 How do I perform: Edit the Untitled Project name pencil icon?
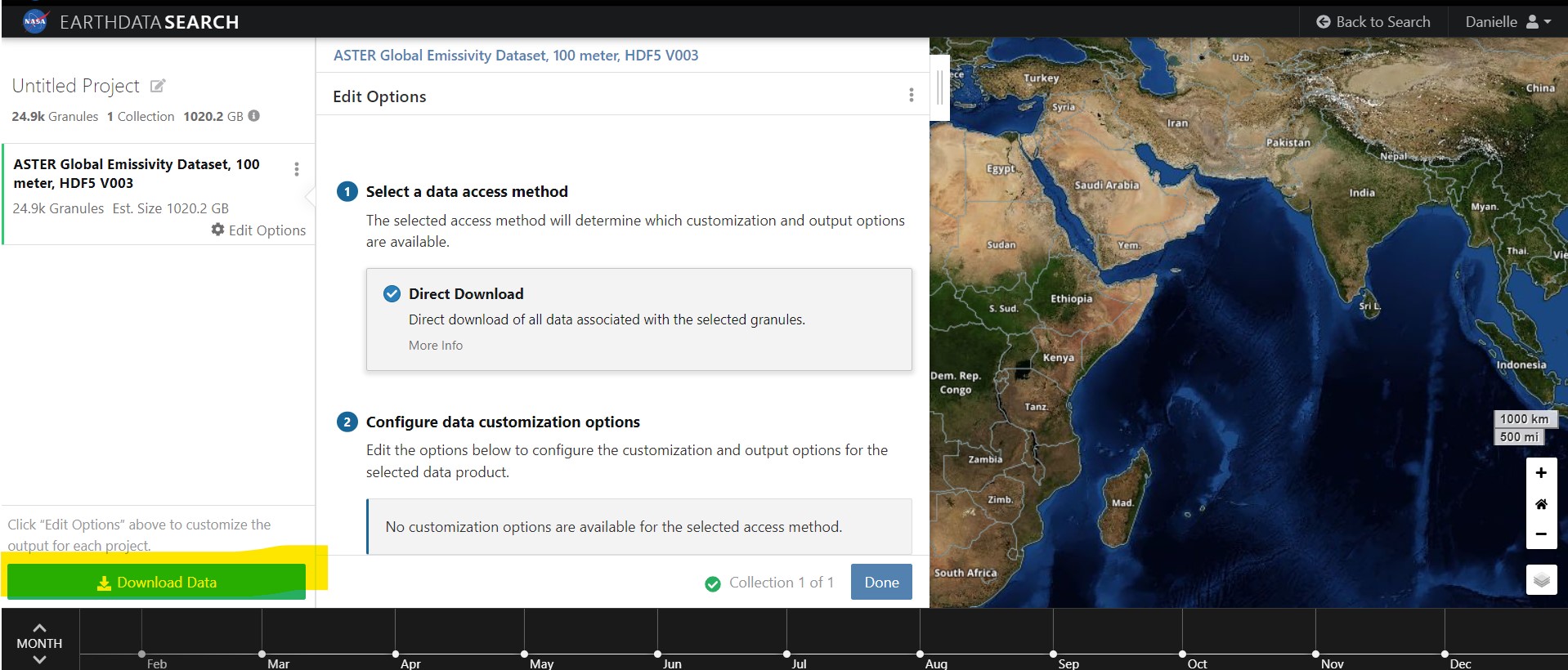coord(158,85)
